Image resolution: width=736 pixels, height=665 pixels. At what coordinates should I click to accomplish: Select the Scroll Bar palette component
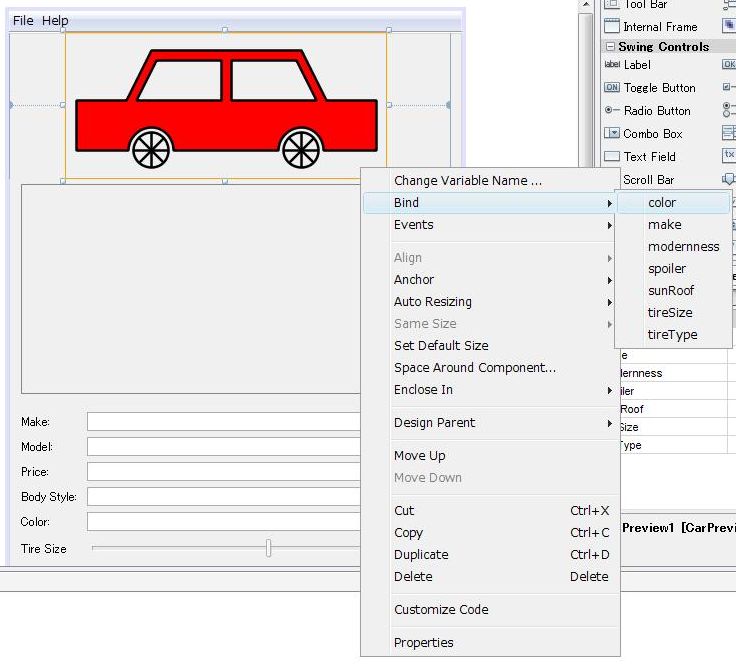tap(648, 180)
